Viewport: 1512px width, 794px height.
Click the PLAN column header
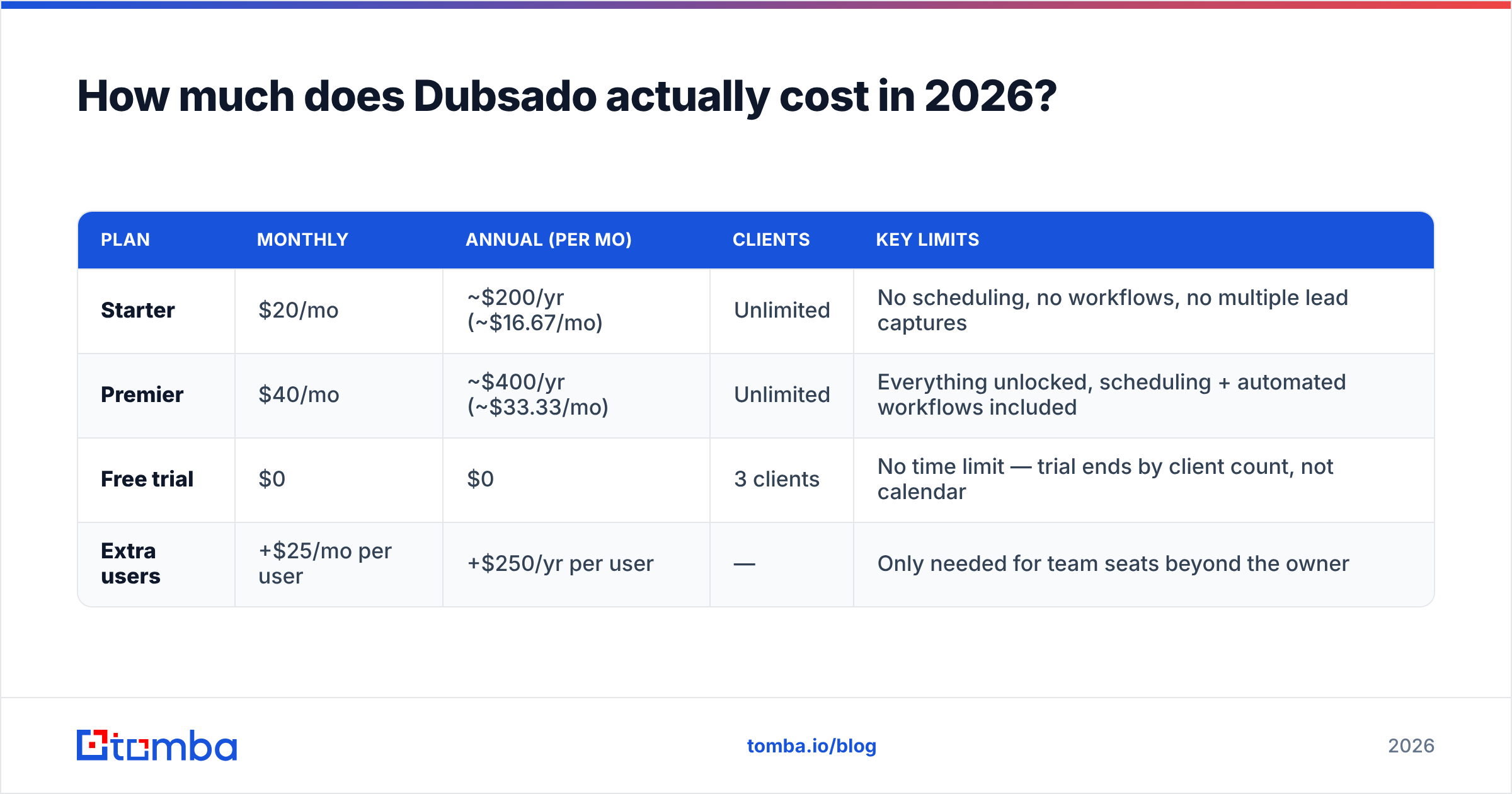pos(125,239)
